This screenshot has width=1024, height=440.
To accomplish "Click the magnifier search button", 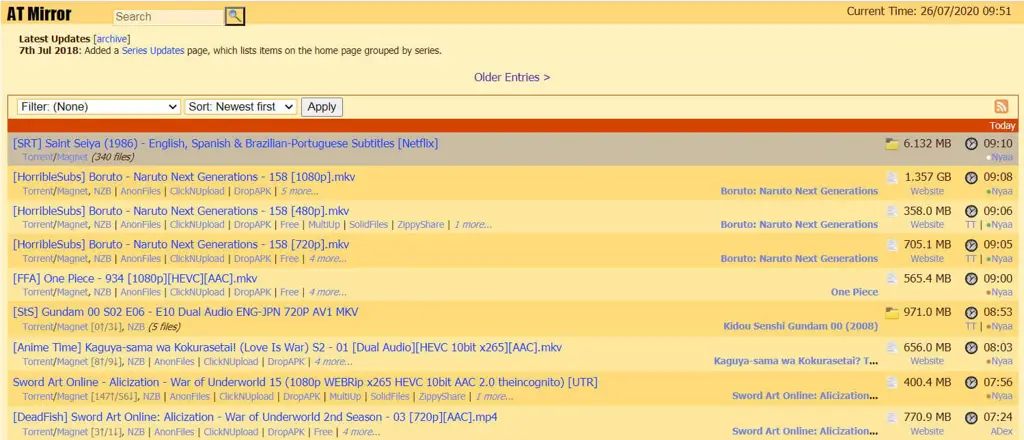I will 235,16.
